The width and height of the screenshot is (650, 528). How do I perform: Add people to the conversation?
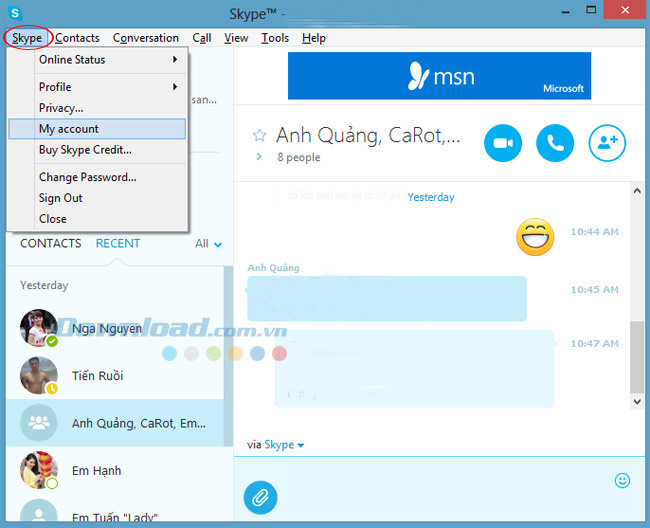tap(607, 143)
